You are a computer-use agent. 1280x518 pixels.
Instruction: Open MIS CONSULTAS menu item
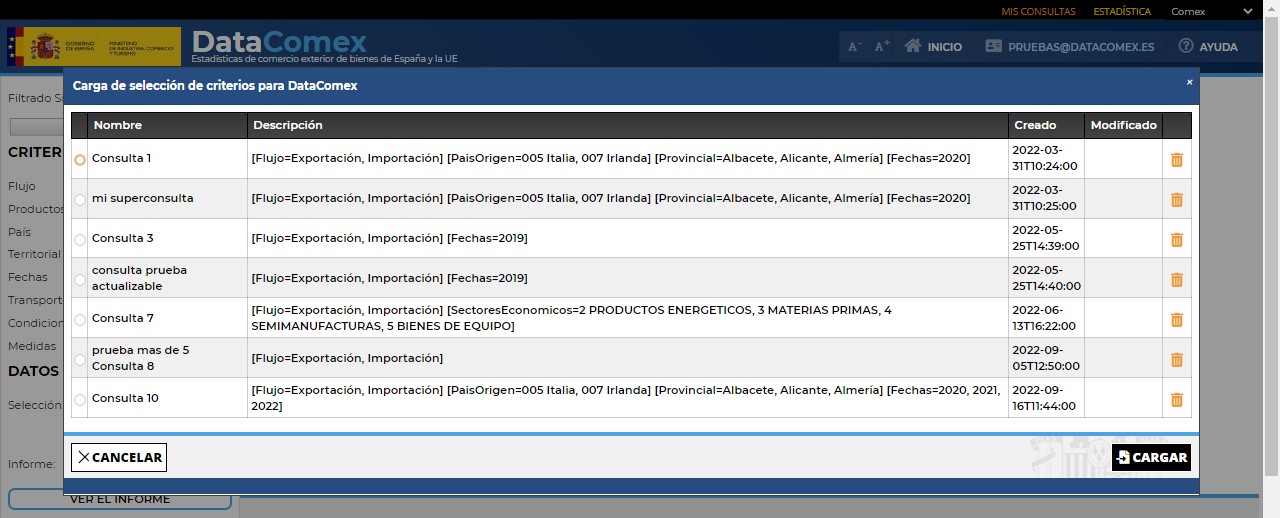[x=1038, y=12]
